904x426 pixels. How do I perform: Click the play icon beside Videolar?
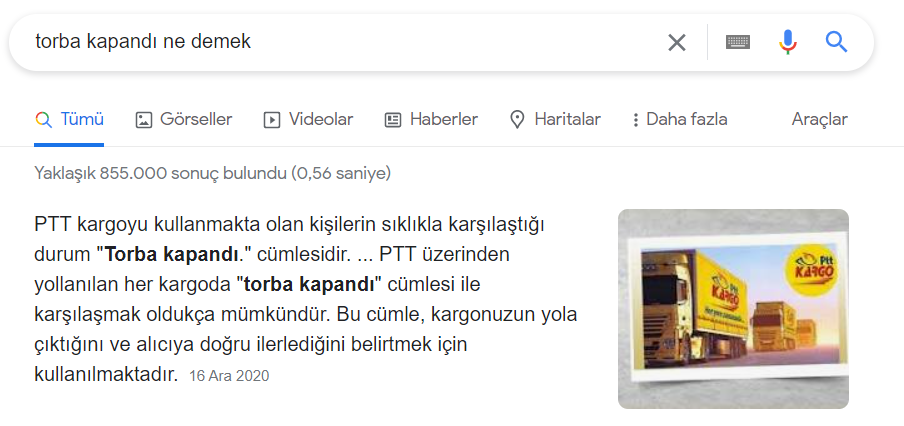click(272, 120)
